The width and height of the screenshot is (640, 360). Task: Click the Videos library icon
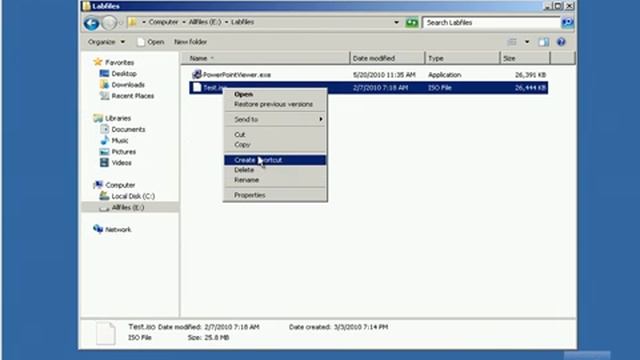tap(104, 162)
